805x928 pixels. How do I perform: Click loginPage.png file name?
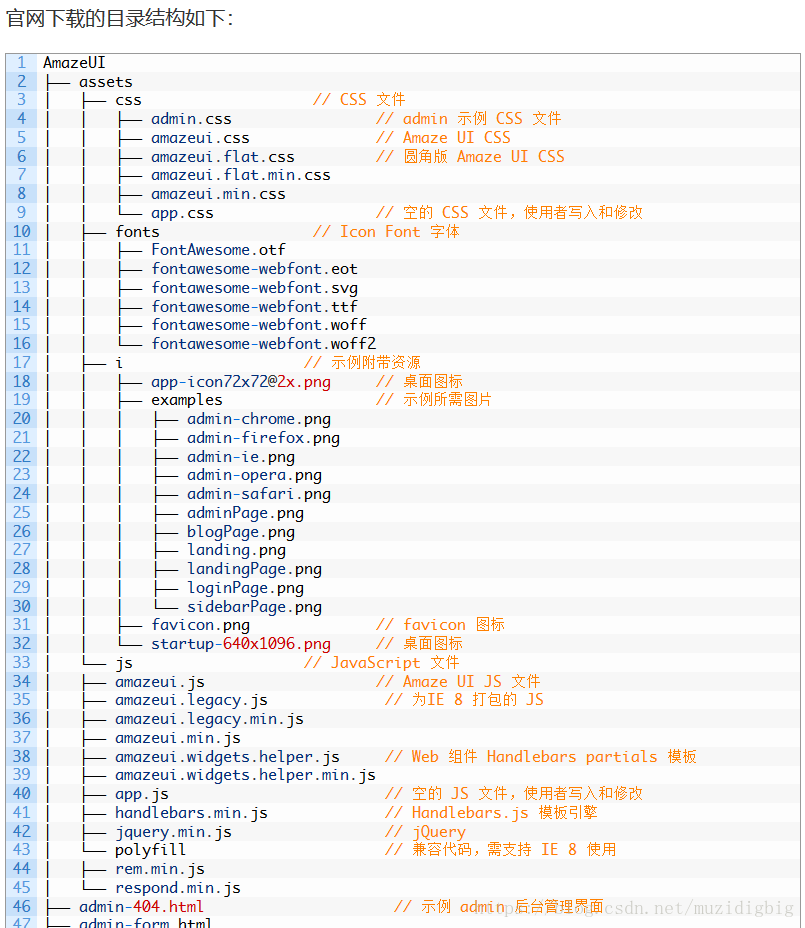[x=246, y=588]
